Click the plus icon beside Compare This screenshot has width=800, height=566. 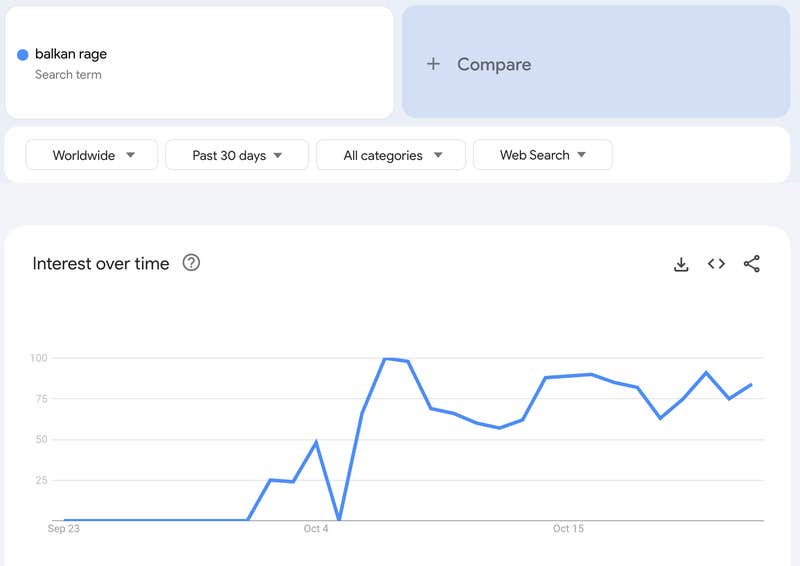pyautogui.click(x=433, y=64)
